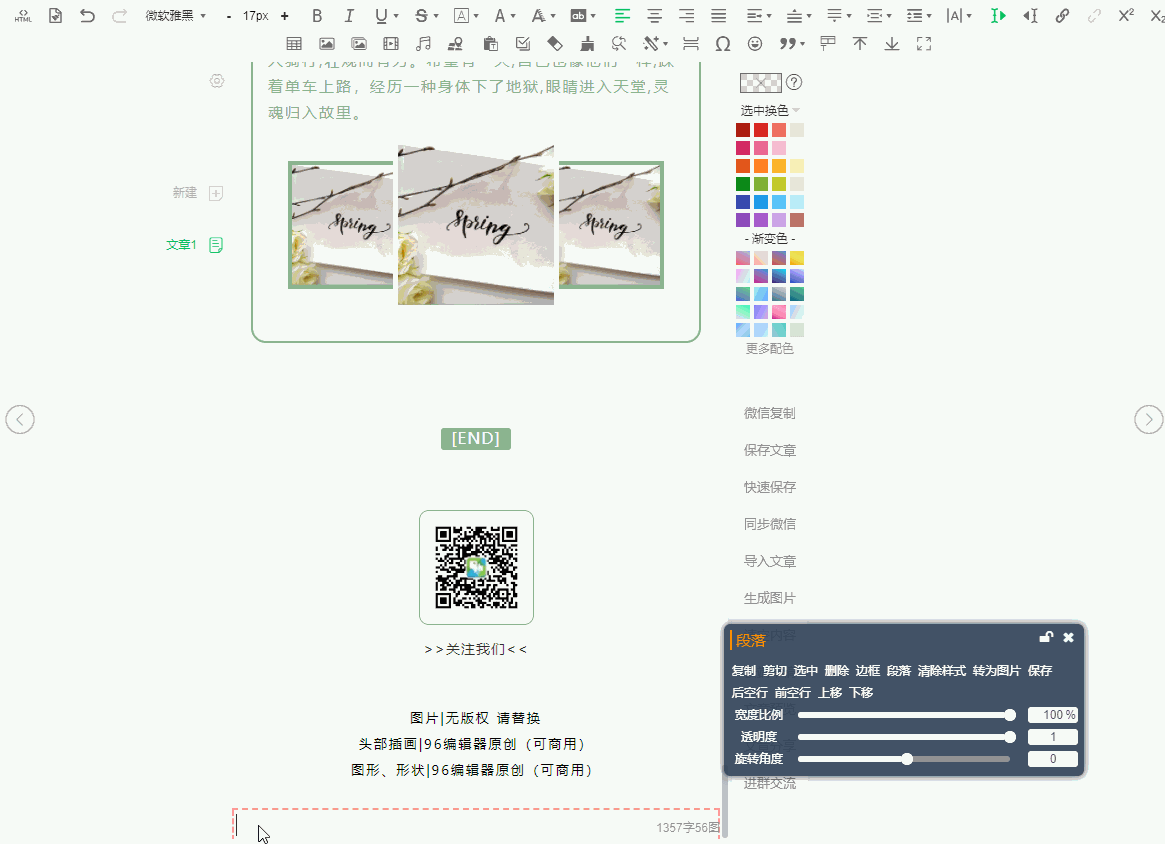Pick the dark green color swatch
The image size is (1165, 844).
coord(743,184)
